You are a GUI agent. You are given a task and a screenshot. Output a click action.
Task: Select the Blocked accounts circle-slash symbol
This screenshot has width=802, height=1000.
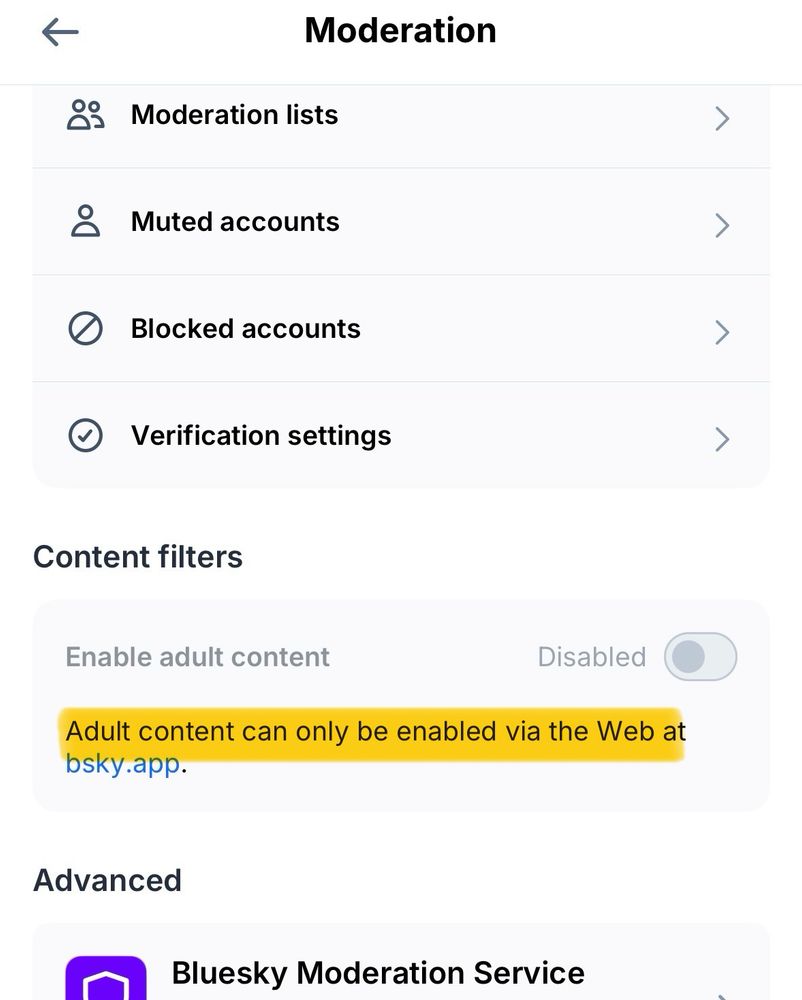(x=85, y=329)
